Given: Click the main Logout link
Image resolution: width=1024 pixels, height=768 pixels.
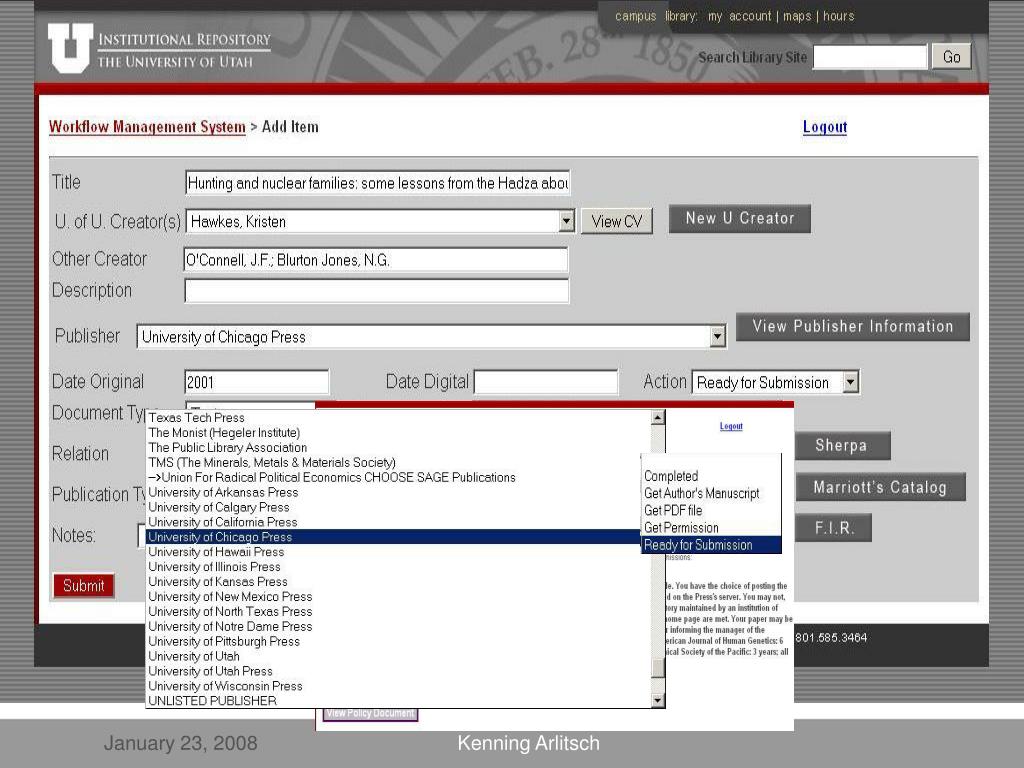Looking at the screenshot, I should pos(825,127).
